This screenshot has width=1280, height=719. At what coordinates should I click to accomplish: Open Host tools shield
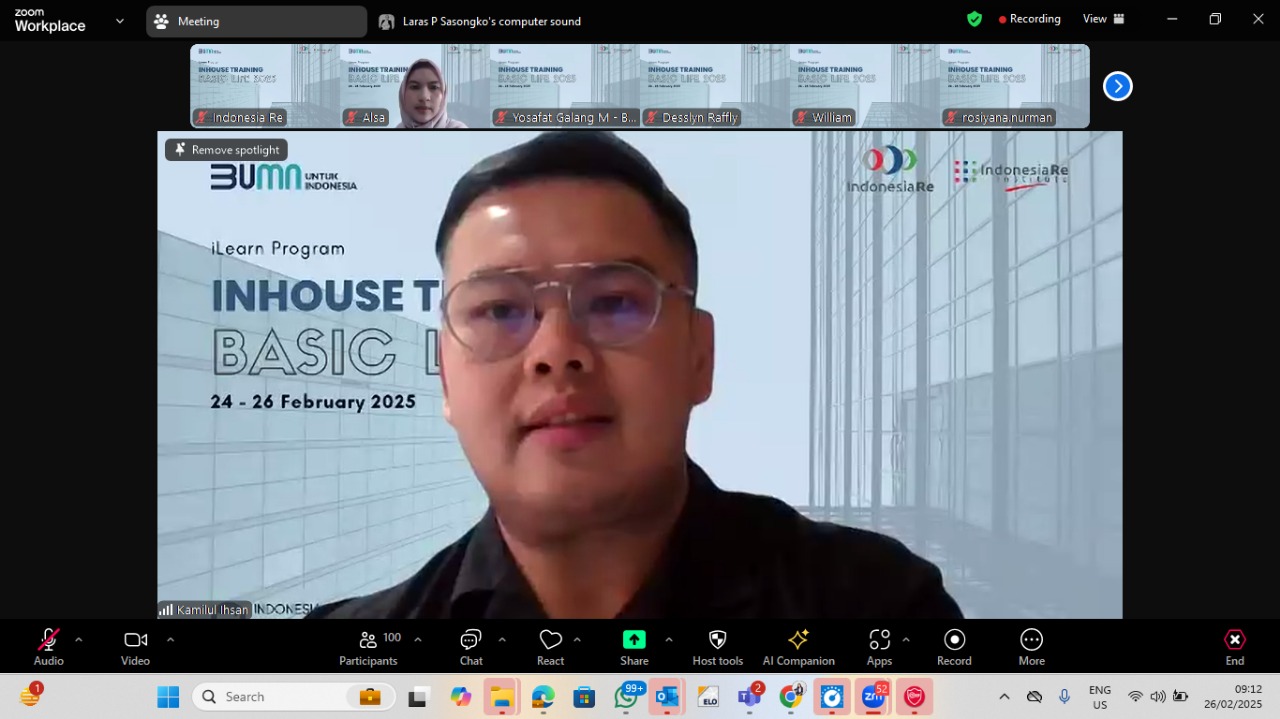pyautogui.click(x=717, y=647)
